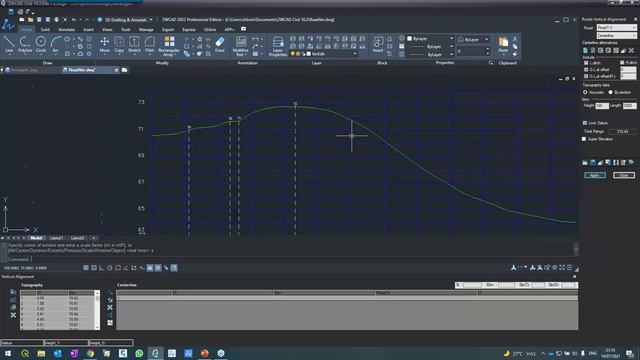This screenshot has width=640, height=360.
Task: Open Chrome from the taskbar
Action: (x=90, y=353)
